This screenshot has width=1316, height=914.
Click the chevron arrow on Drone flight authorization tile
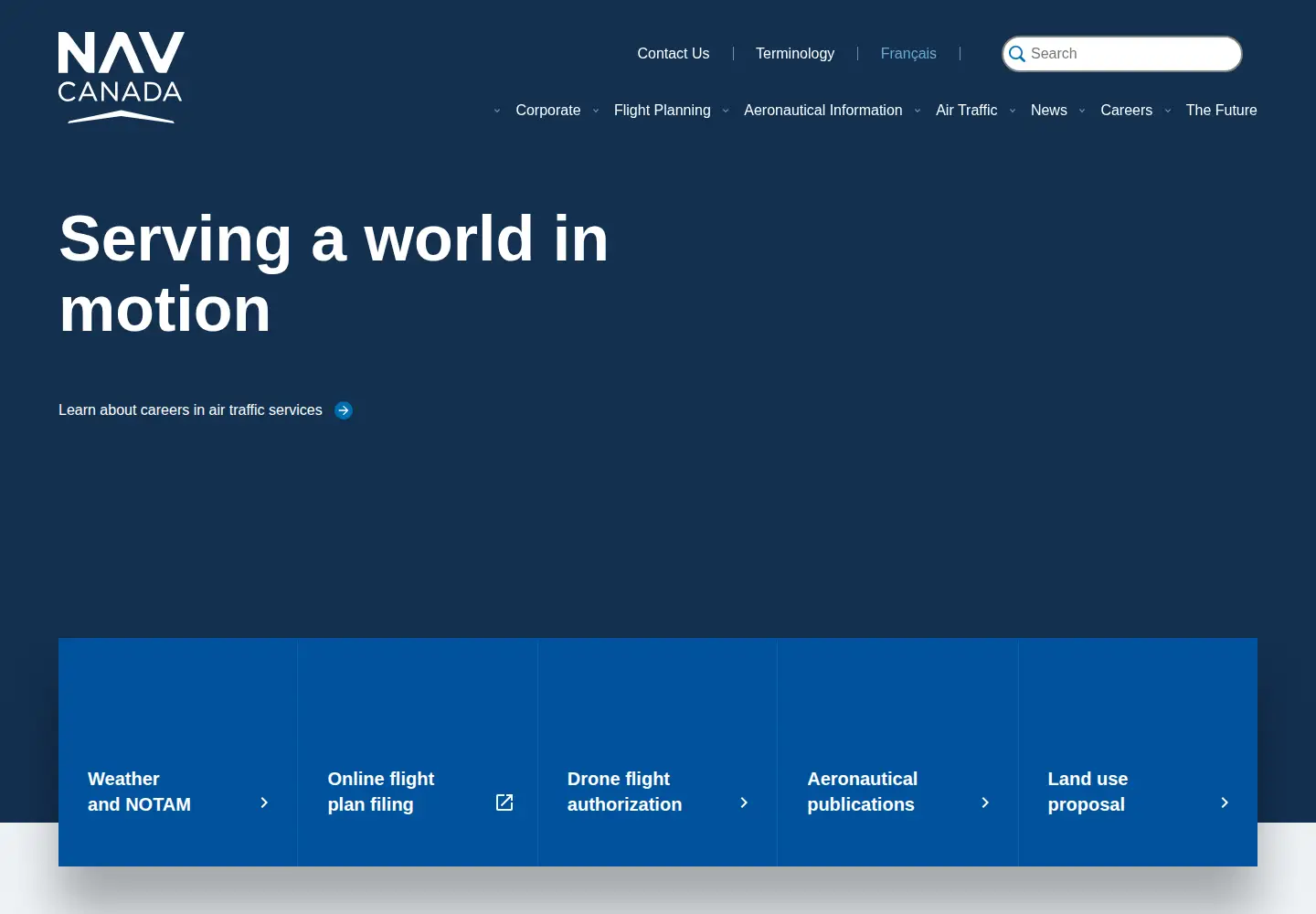click(744, 802)
